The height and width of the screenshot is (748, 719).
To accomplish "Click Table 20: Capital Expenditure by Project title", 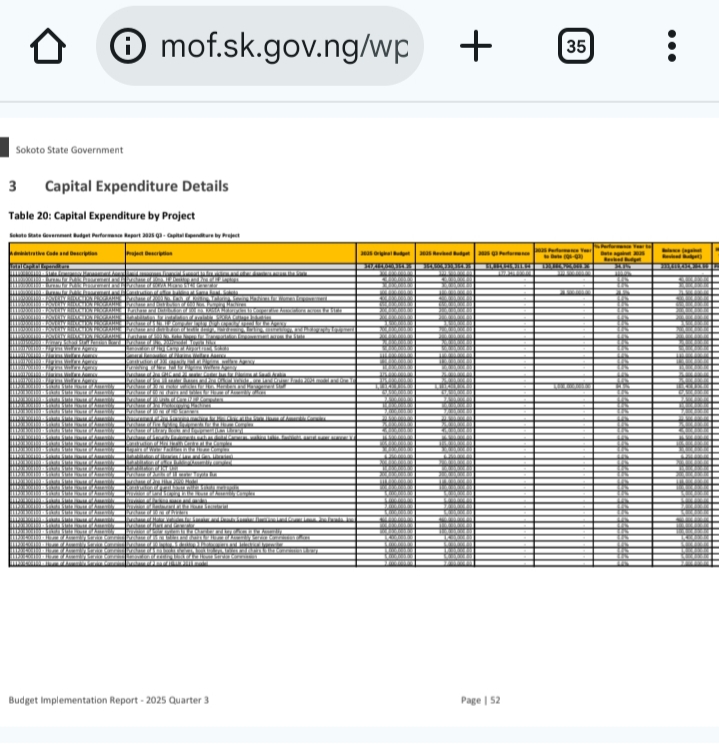I will [x=101, y=215].
